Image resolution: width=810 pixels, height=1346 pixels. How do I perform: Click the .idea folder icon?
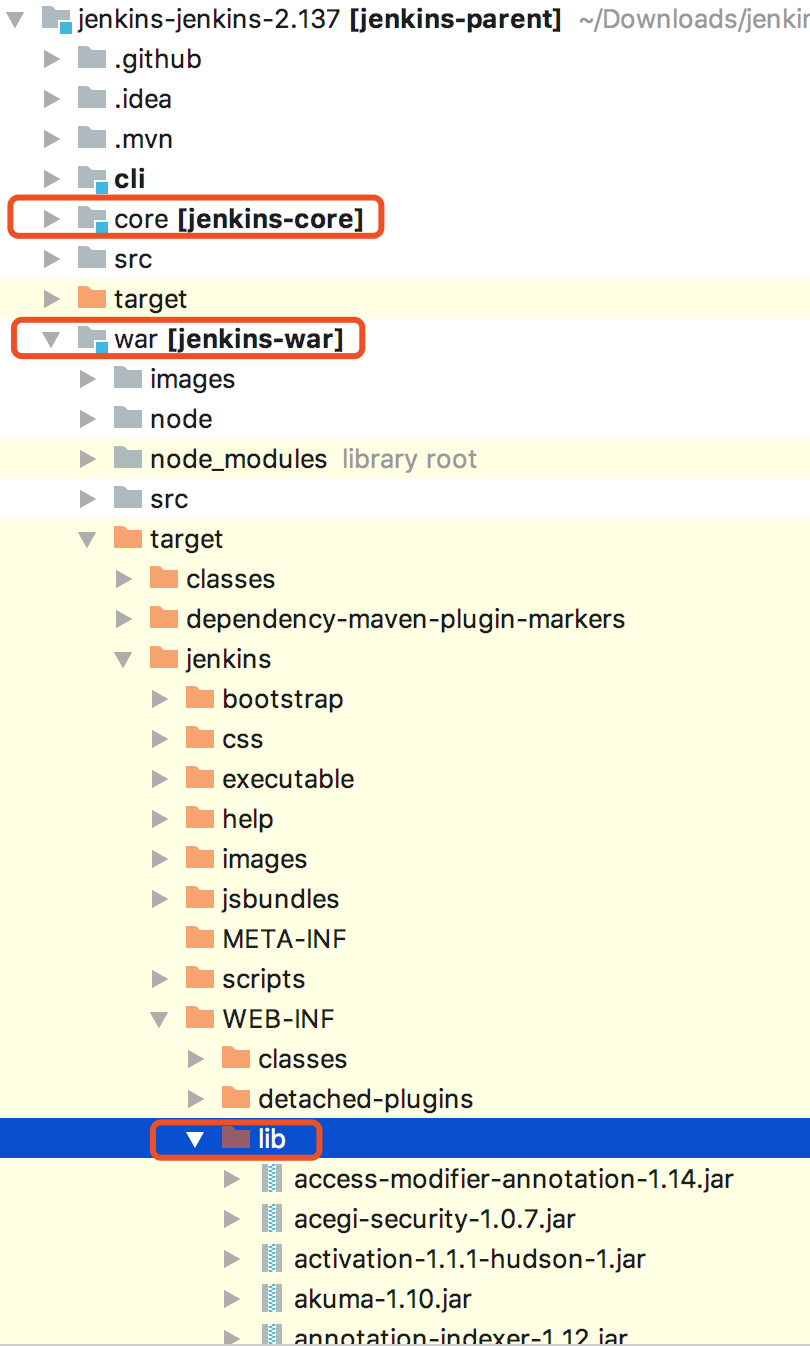[x=92, y=98]
